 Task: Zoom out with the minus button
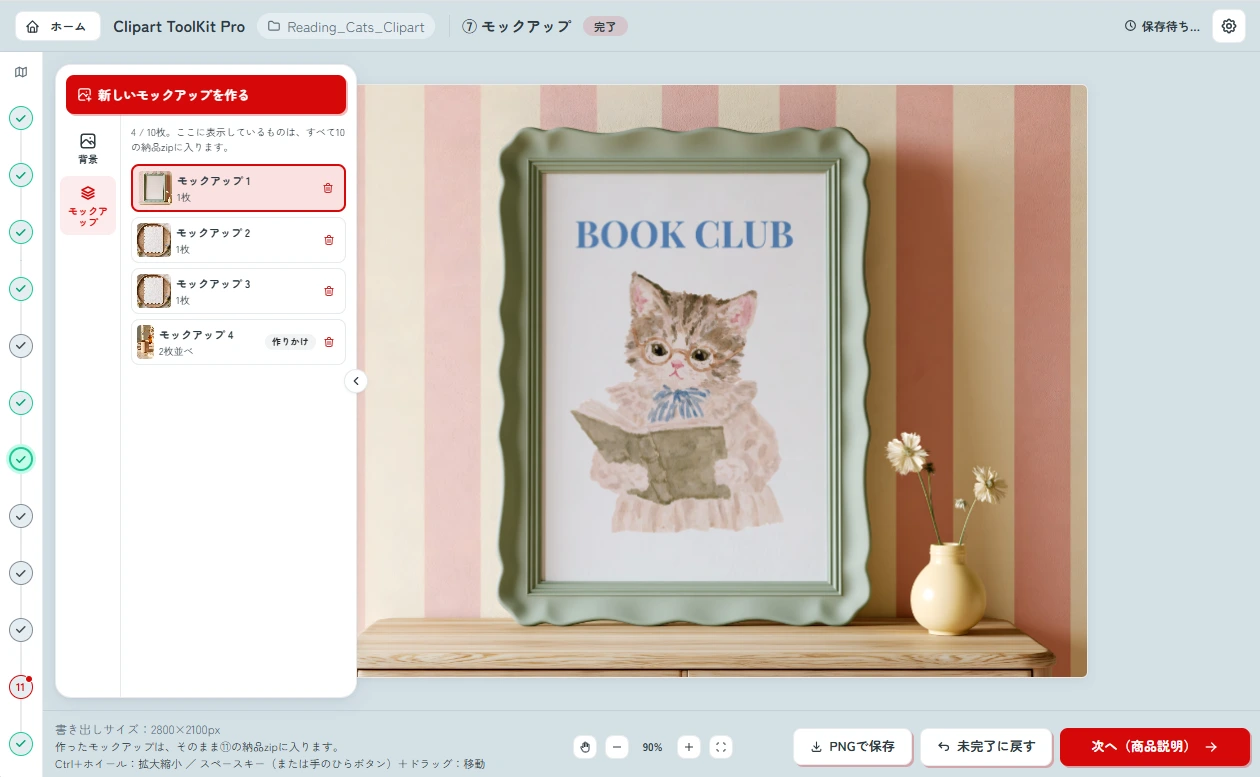(617, 747)
